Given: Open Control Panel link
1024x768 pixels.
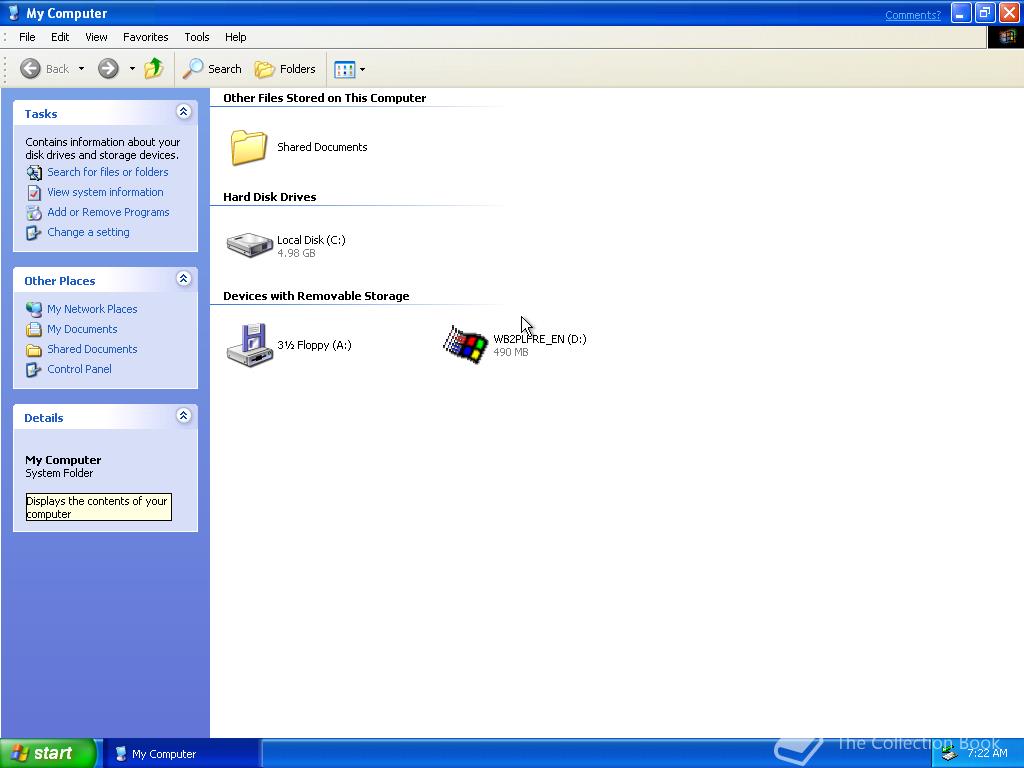Looking at the screenshot, I should [79, 369].
